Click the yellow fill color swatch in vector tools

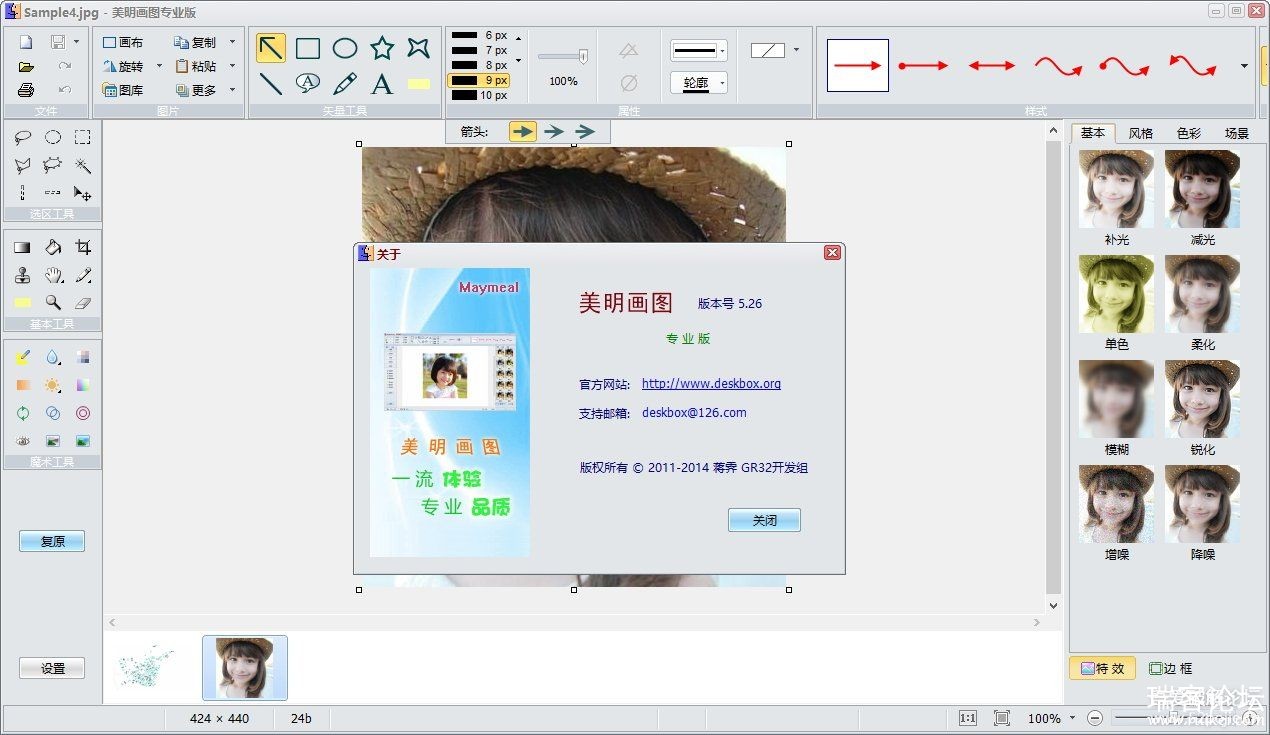[419, 84]
